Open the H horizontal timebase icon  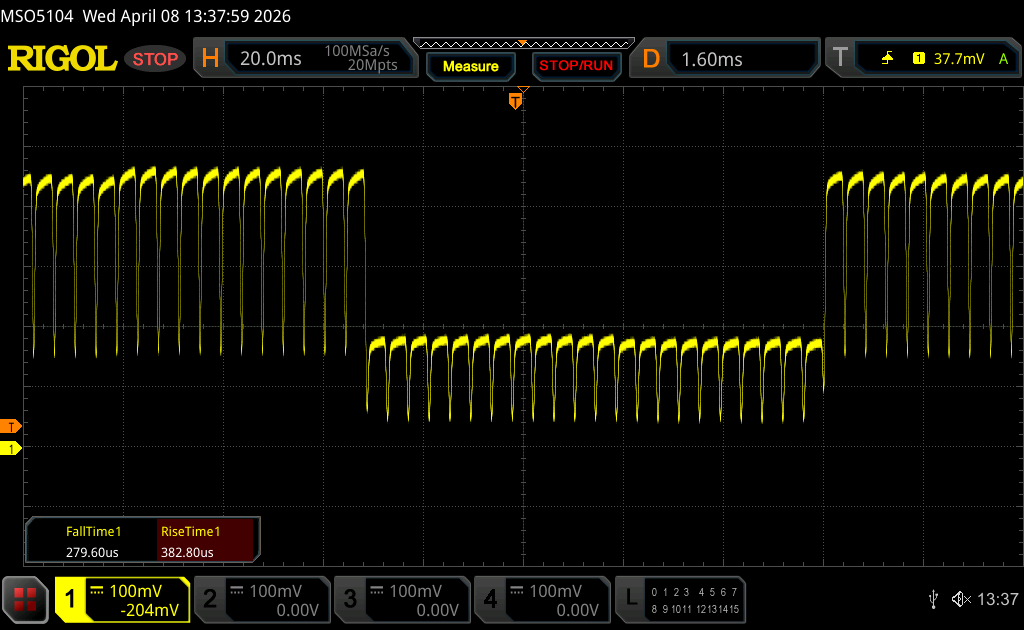point(210,59)
